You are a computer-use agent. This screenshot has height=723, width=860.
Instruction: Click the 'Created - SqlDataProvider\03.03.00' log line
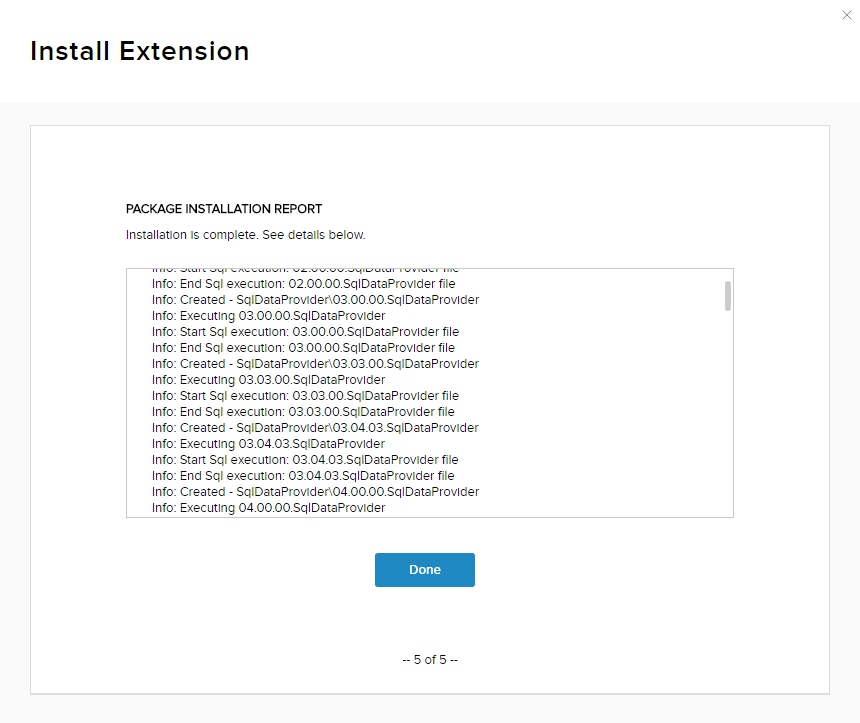315,364
